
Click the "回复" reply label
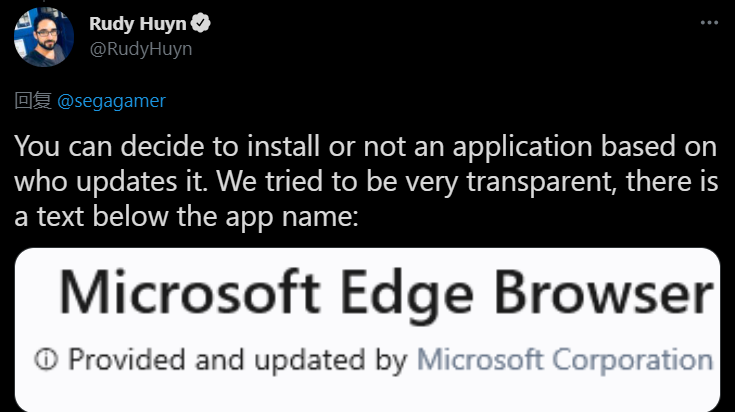click(26, 100)
